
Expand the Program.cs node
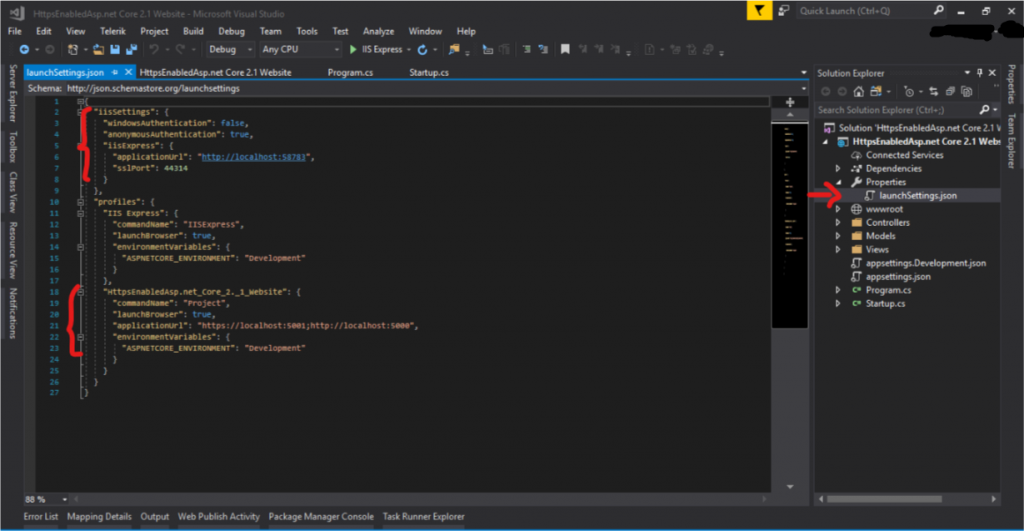click(x=838, y=290)
